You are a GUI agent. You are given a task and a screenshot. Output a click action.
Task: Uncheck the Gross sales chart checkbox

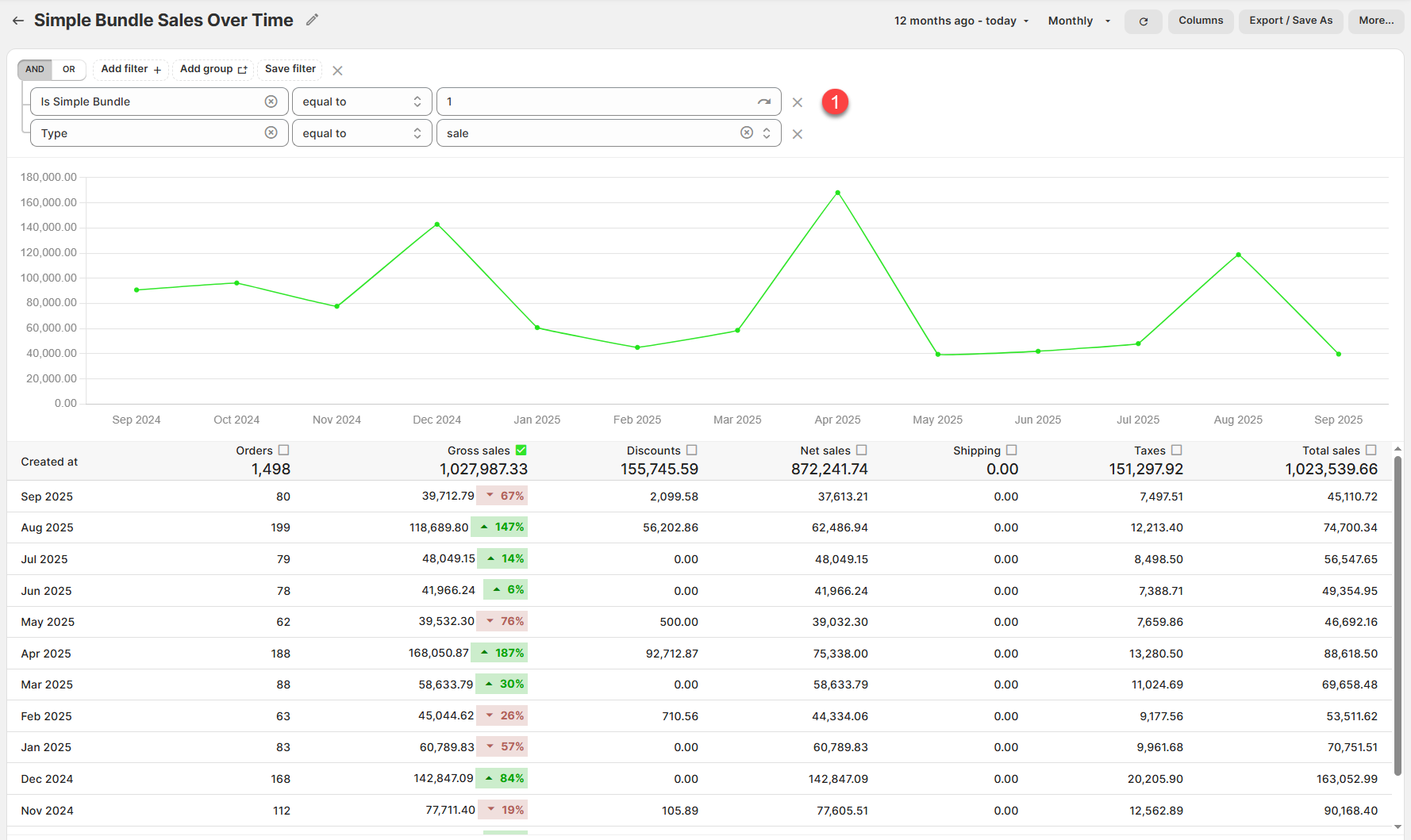point(521,450)
